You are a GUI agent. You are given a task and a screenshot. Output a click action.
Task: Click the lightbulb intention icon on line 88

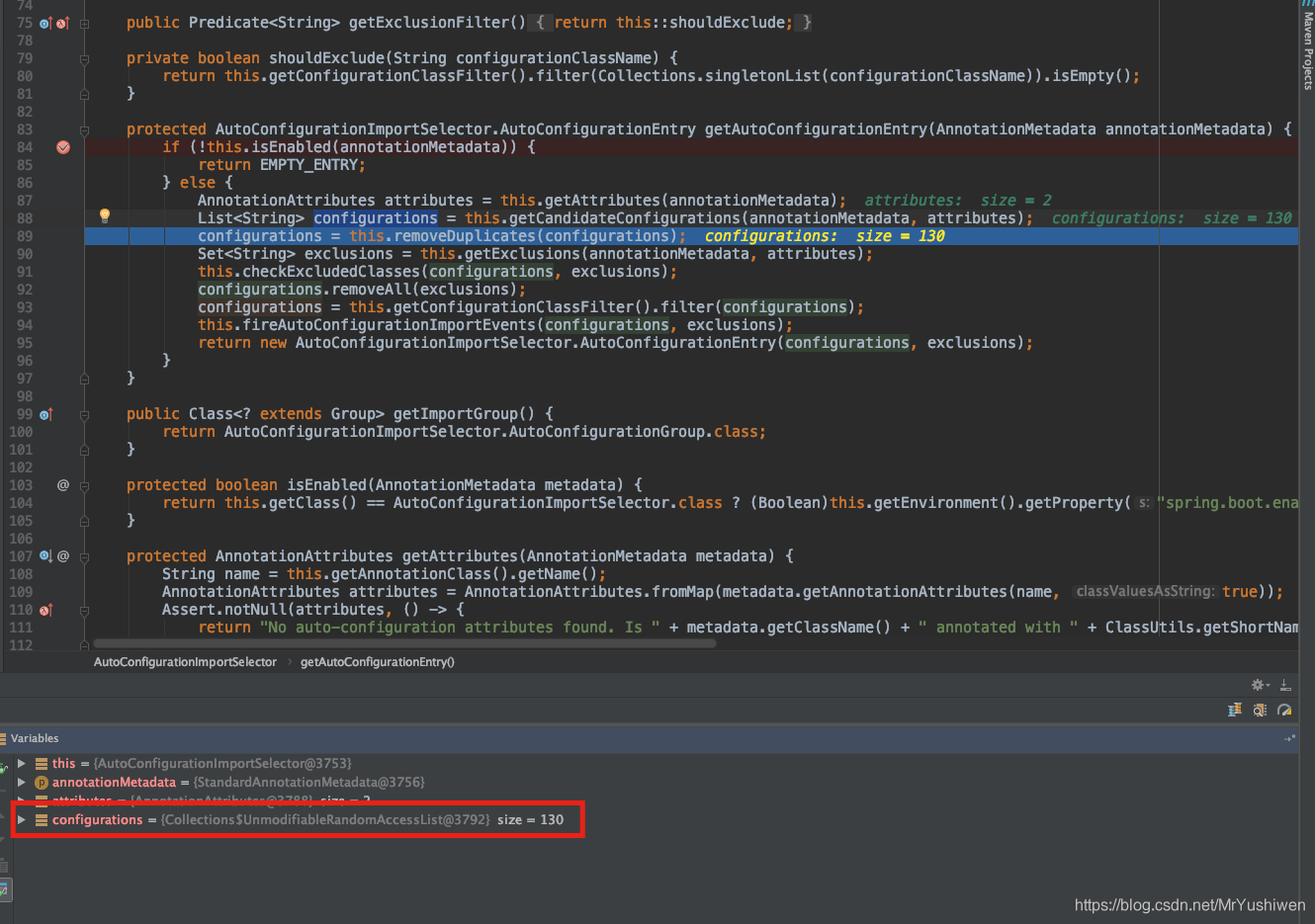click(x=105, y=215)
